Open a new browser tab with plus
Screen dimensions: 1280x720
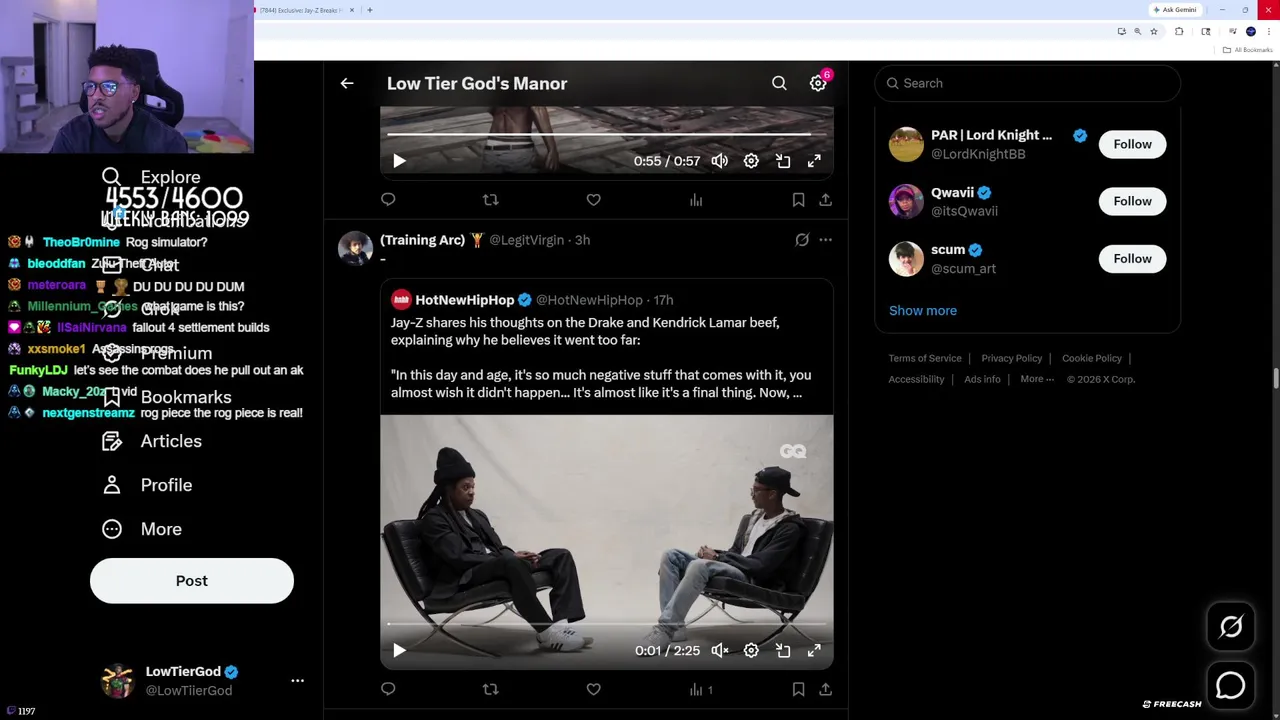[369, 10]
